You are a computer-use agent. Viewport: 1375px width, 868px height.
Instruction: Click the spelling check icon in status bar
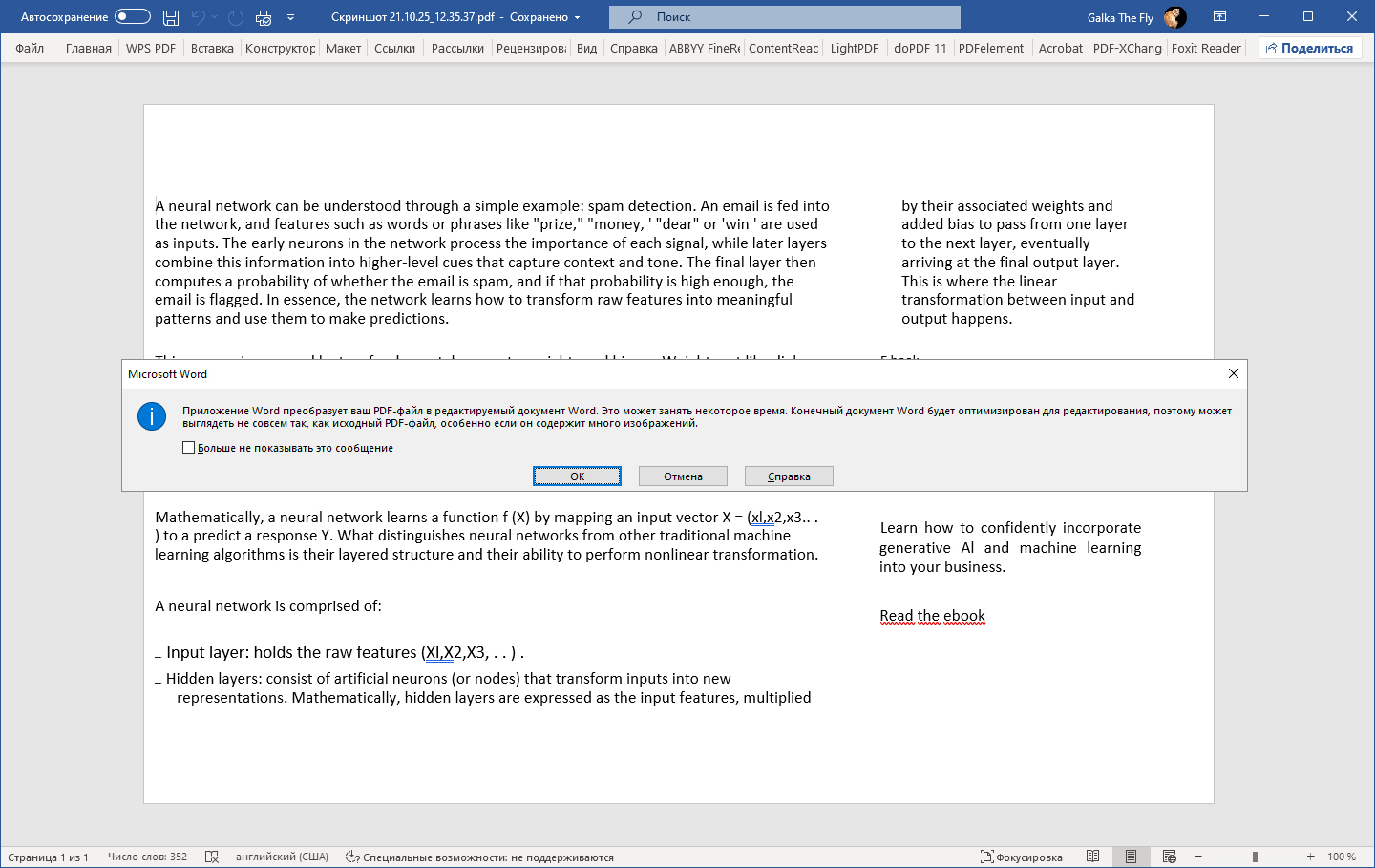[x=212, y=857]
